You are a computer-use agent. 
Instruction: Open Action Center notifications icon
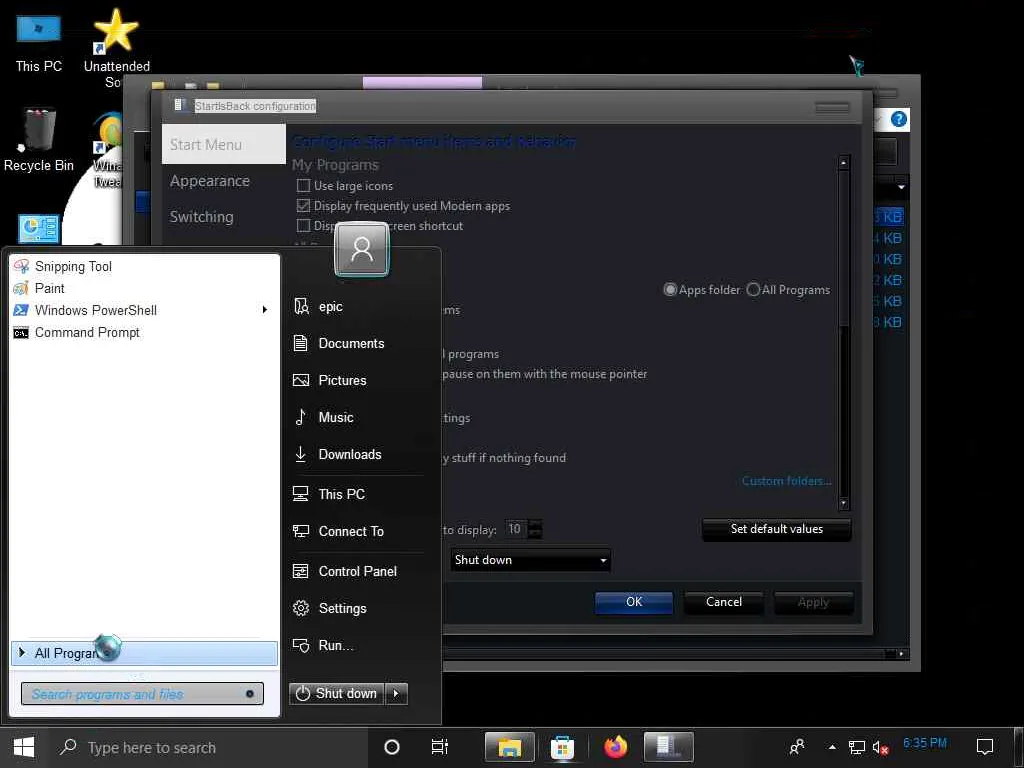click(985, 747)
